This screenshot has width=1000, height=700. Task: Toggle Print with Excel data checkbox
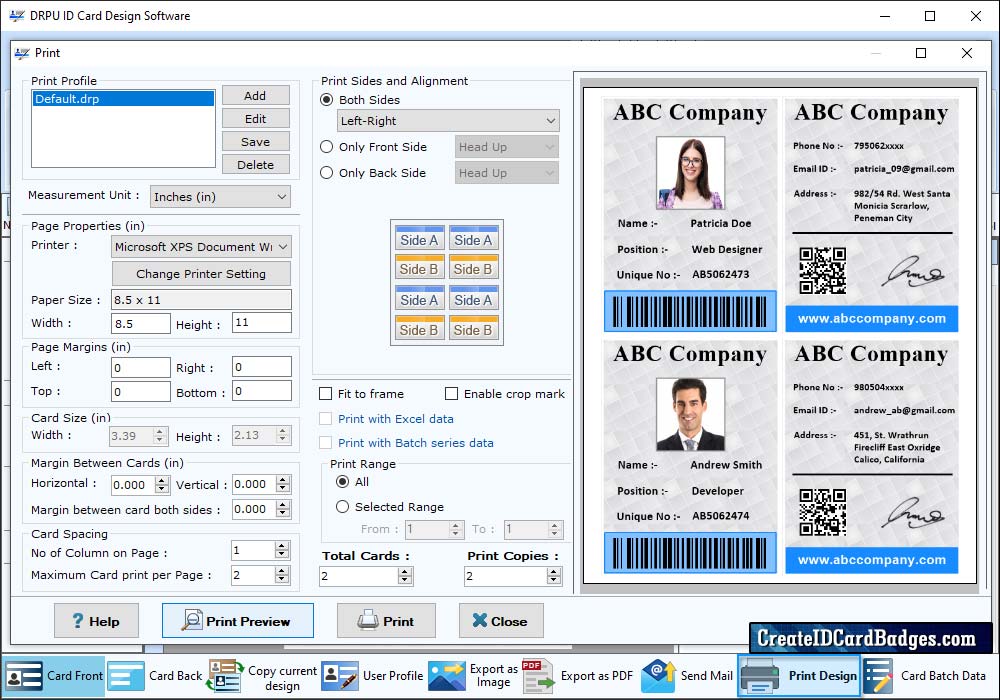pos(325,419)
